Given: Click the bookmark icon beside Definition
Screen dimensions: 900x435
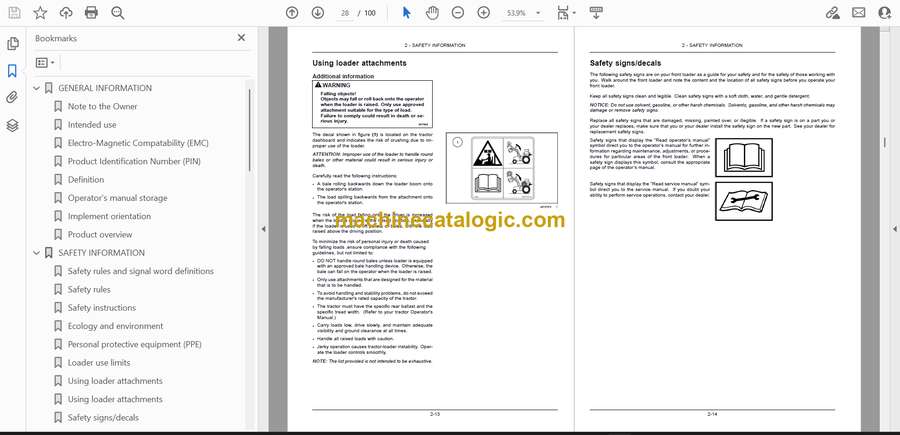Looking at the screenshot, I should click(57, 180).
